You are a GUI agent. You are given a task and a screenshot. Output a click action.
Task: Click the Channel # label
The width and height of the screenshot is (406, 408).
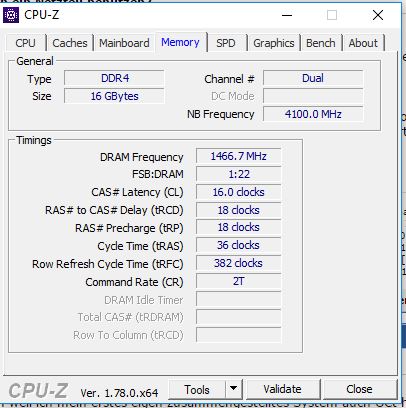tap(229, 79)
